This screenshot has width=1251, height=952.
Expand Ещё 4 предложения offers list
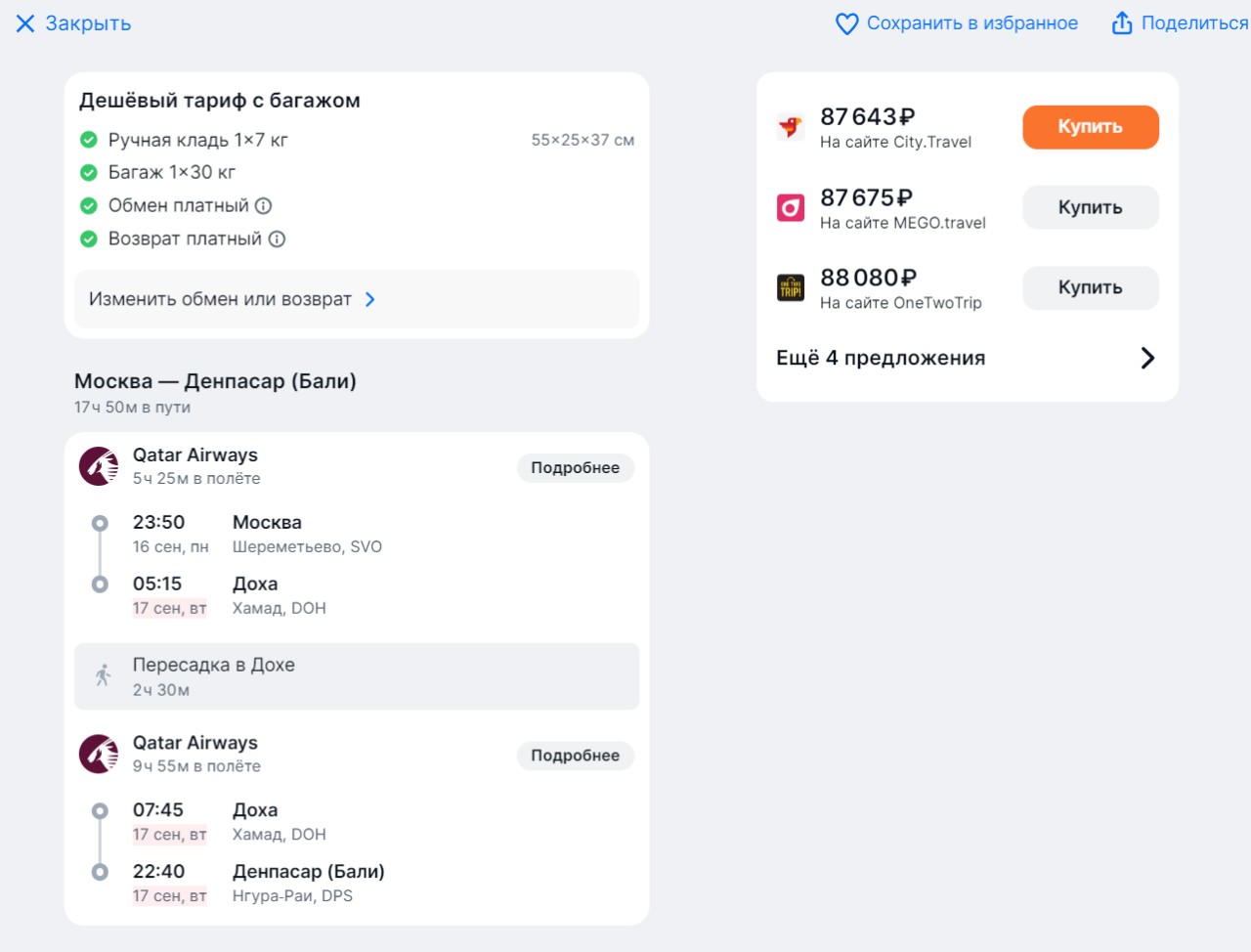(x=967, y=358)
